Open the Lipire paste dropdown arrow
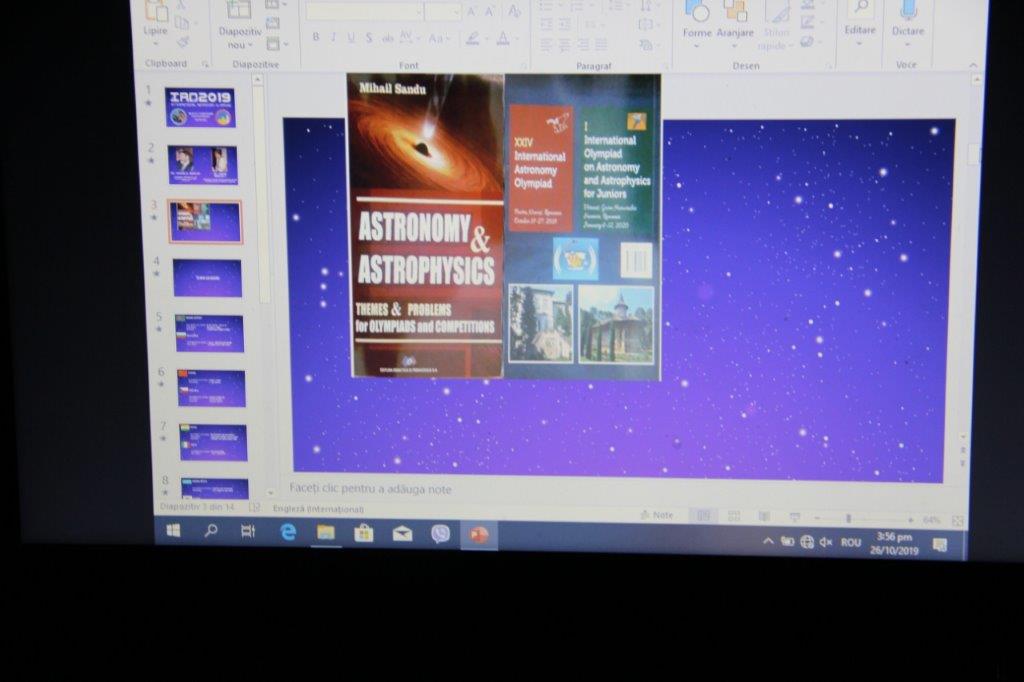 pyautogui.click(x=155, y=44)
